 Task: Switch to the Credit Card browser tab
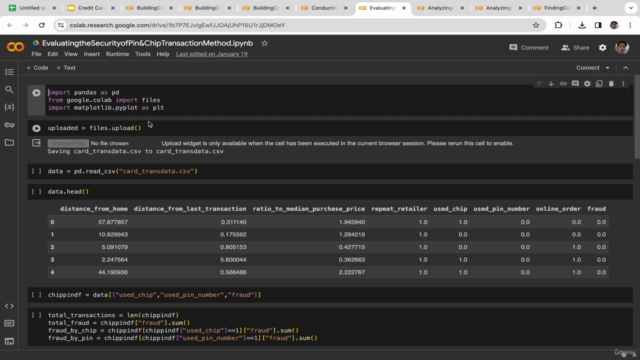click(91, 8)
